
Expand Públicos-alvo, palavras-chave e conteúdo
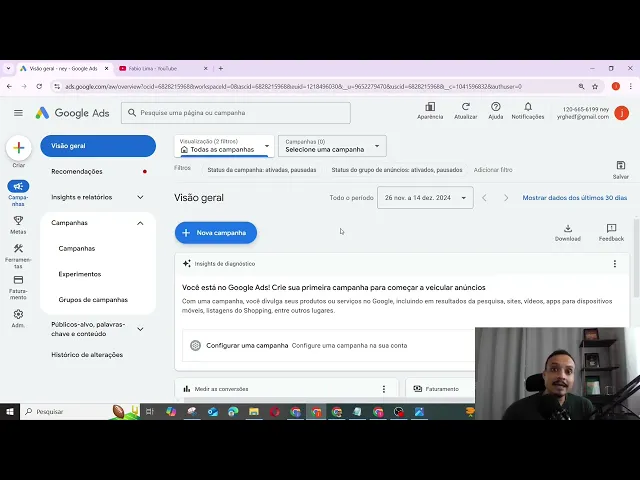pos(140,329)
